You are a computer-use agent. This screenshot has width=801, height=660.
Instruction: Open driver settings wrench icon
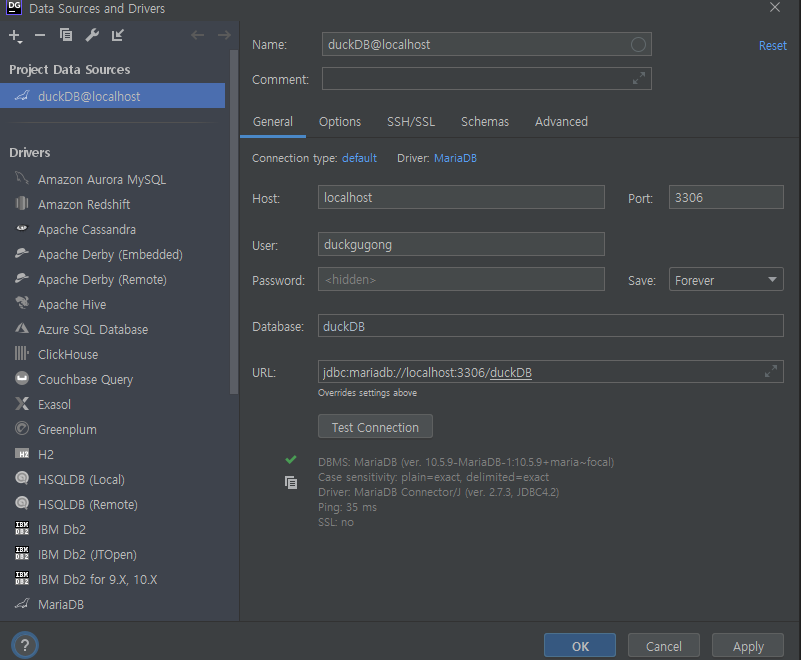click(92, 35)
